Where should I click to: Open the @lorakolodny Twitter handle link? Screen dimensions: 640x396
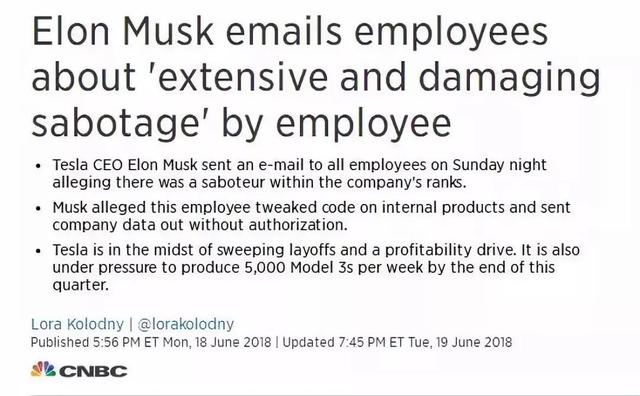coord(186,324)
